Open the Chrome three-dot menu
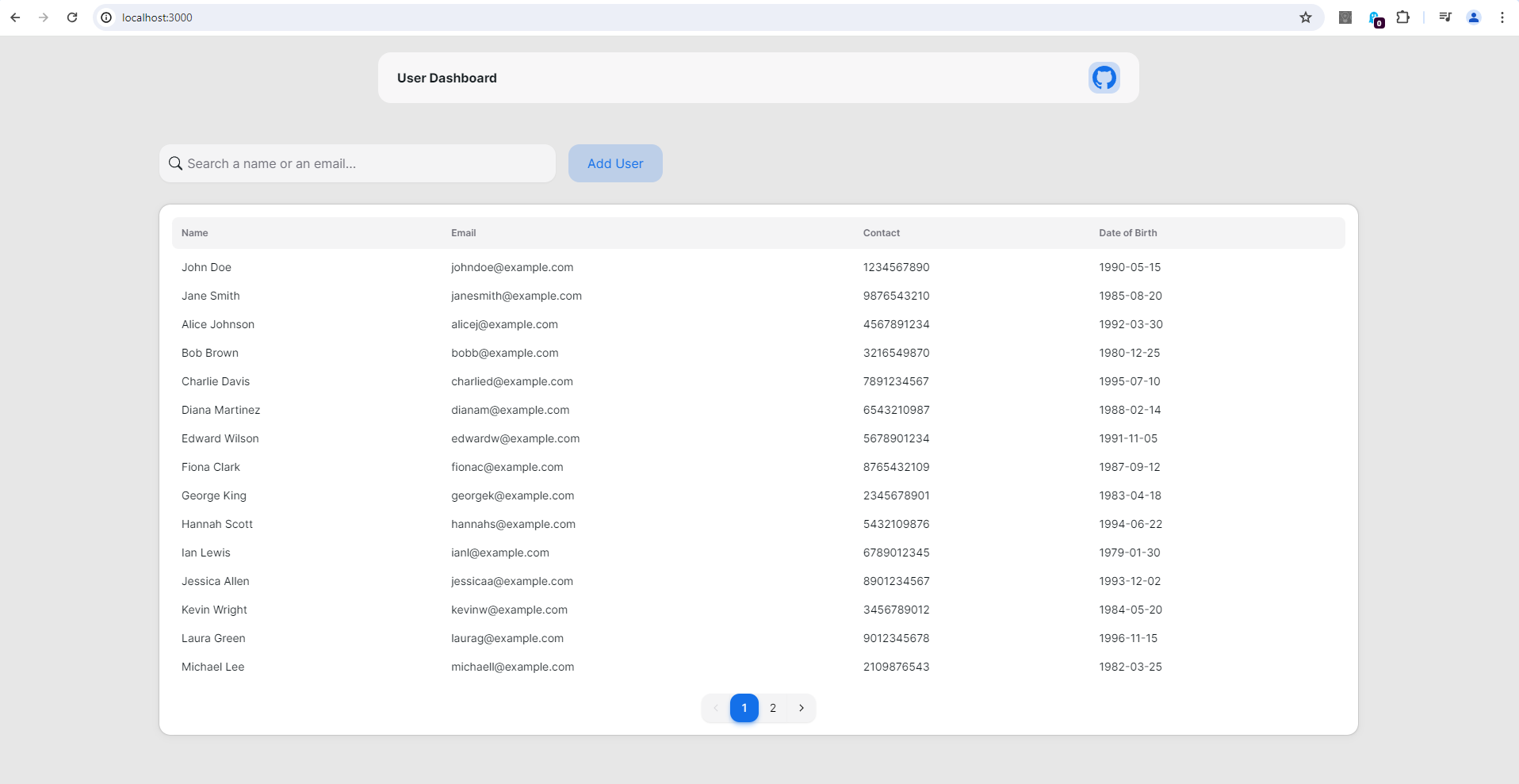This screenshot has height=784, width=1519. pos(1502,17)
